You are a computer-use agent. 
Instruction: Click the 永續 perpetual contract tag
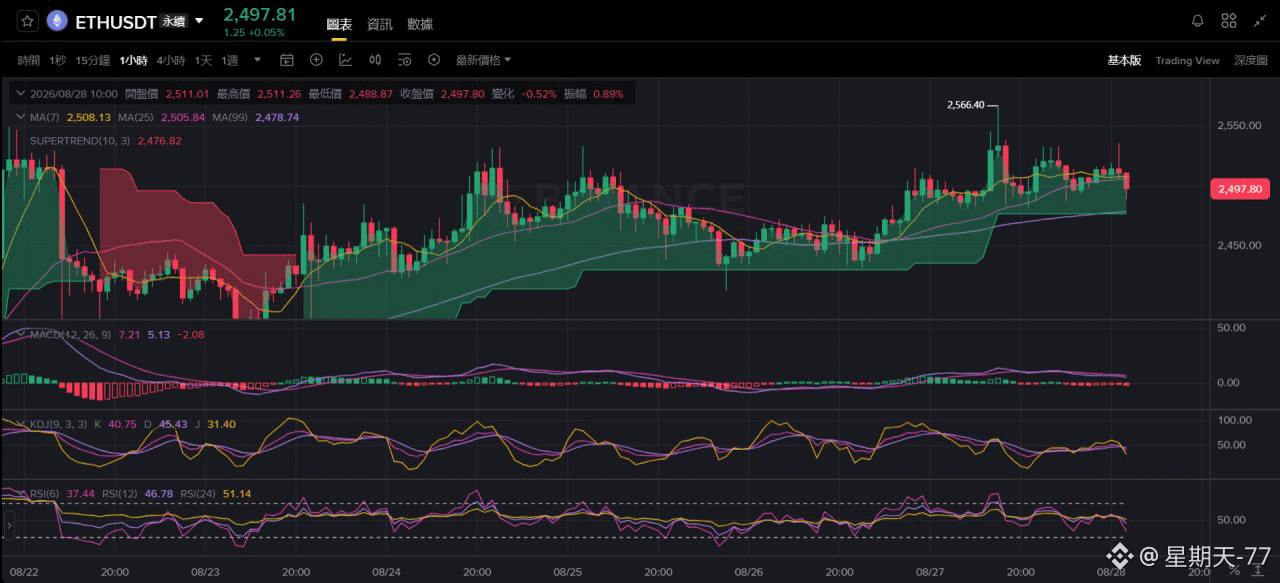click(174, 21)
